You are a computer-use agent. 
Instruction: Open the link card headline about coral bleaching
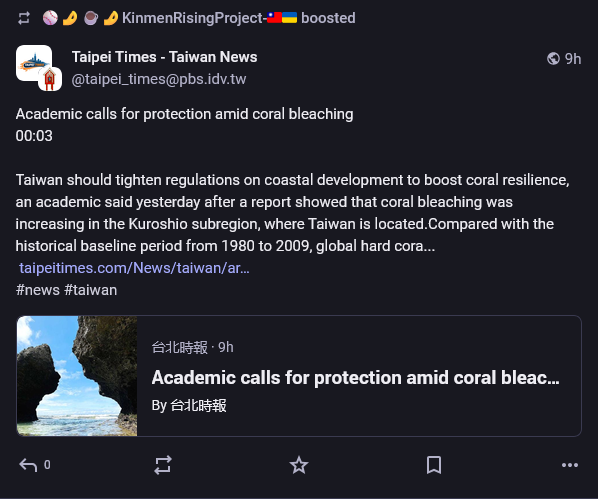tap(355, 378)
